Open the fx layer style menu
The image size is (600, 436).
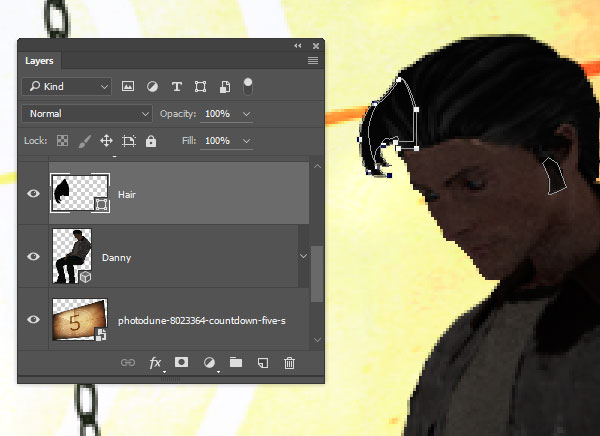(x=155, y=363)
